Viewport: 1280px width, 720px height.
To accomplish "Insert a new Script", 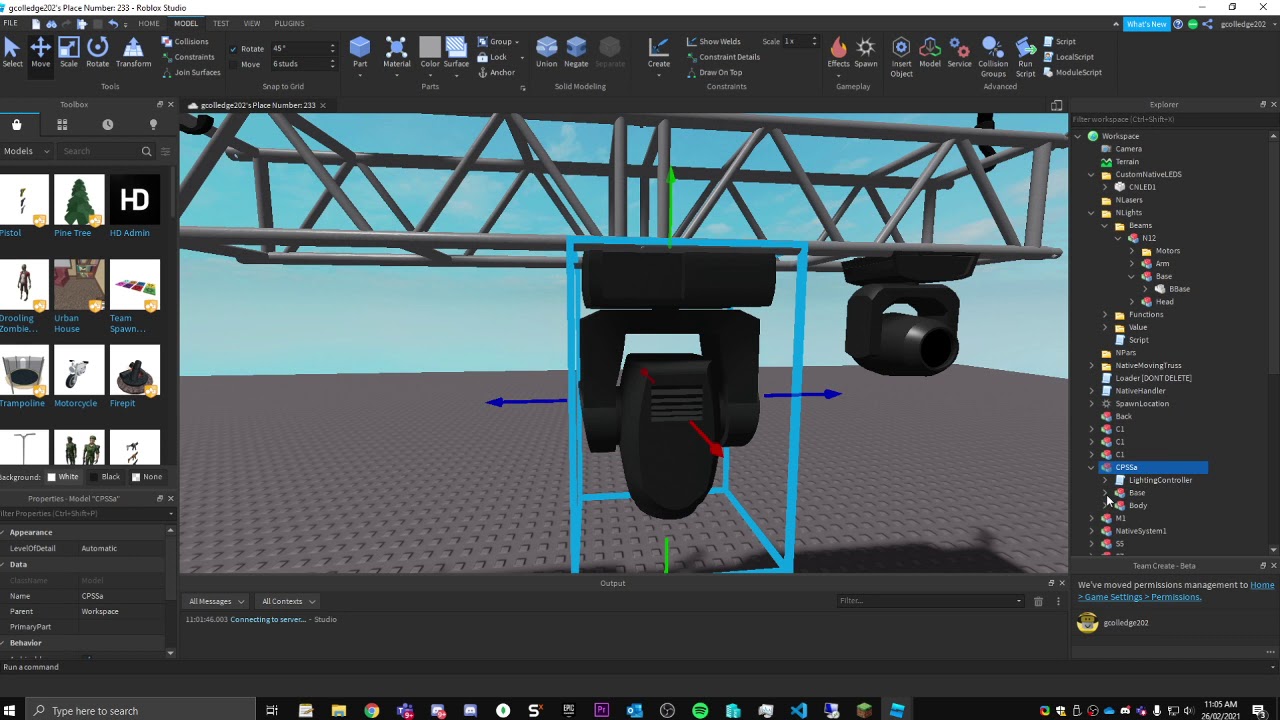I will [1059, 42].
